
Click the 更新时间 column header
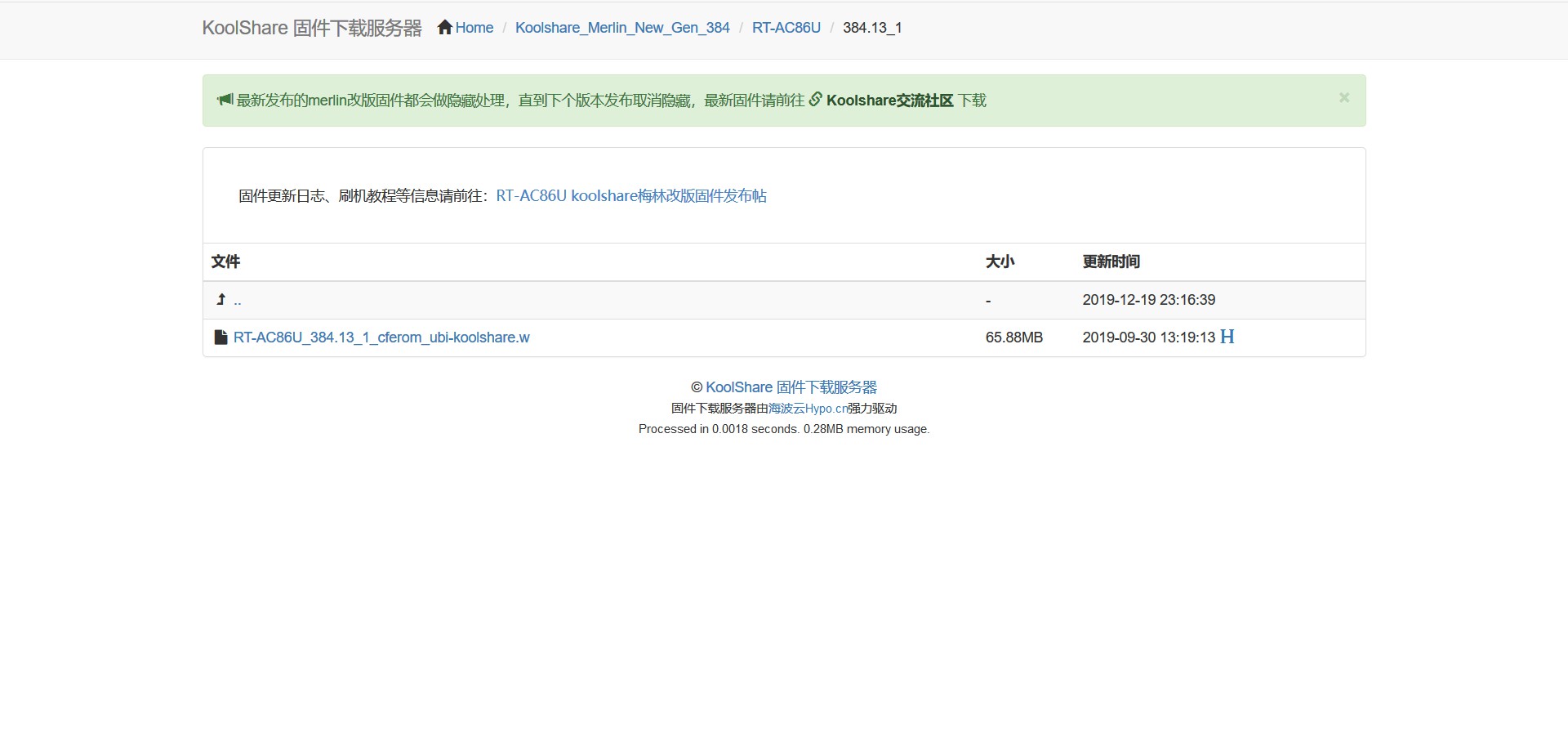(1111, 261)
